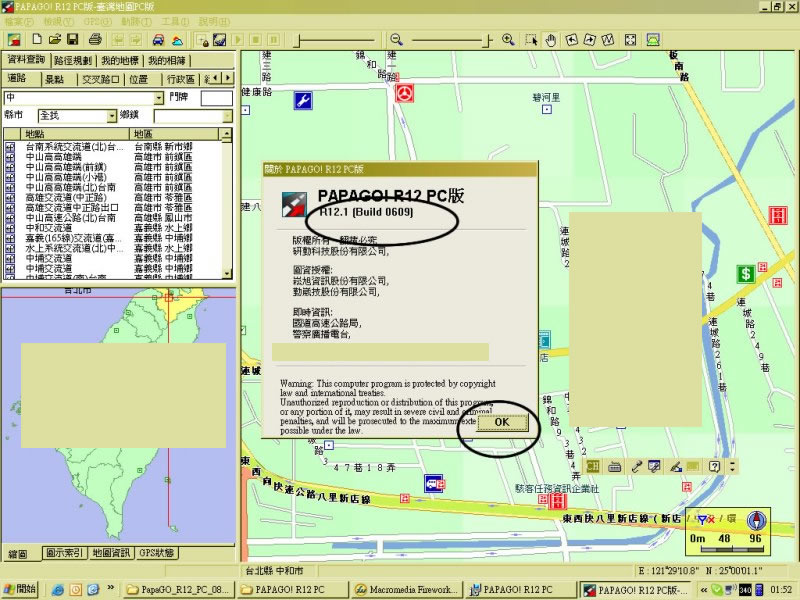Screen dimensions: 800x600
Task: Expand the 縣市 county dropdown
Action: point(112,116)
